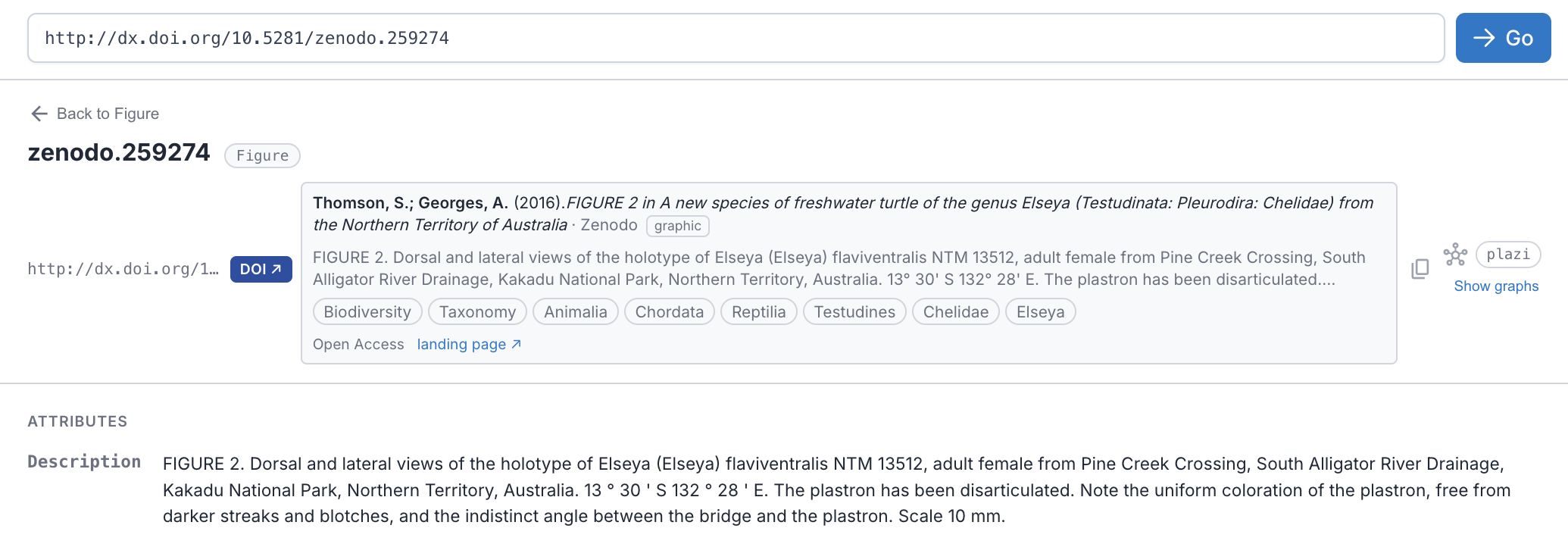
Task: Click the ATTRIBUTES section heading
Action: 77,421
